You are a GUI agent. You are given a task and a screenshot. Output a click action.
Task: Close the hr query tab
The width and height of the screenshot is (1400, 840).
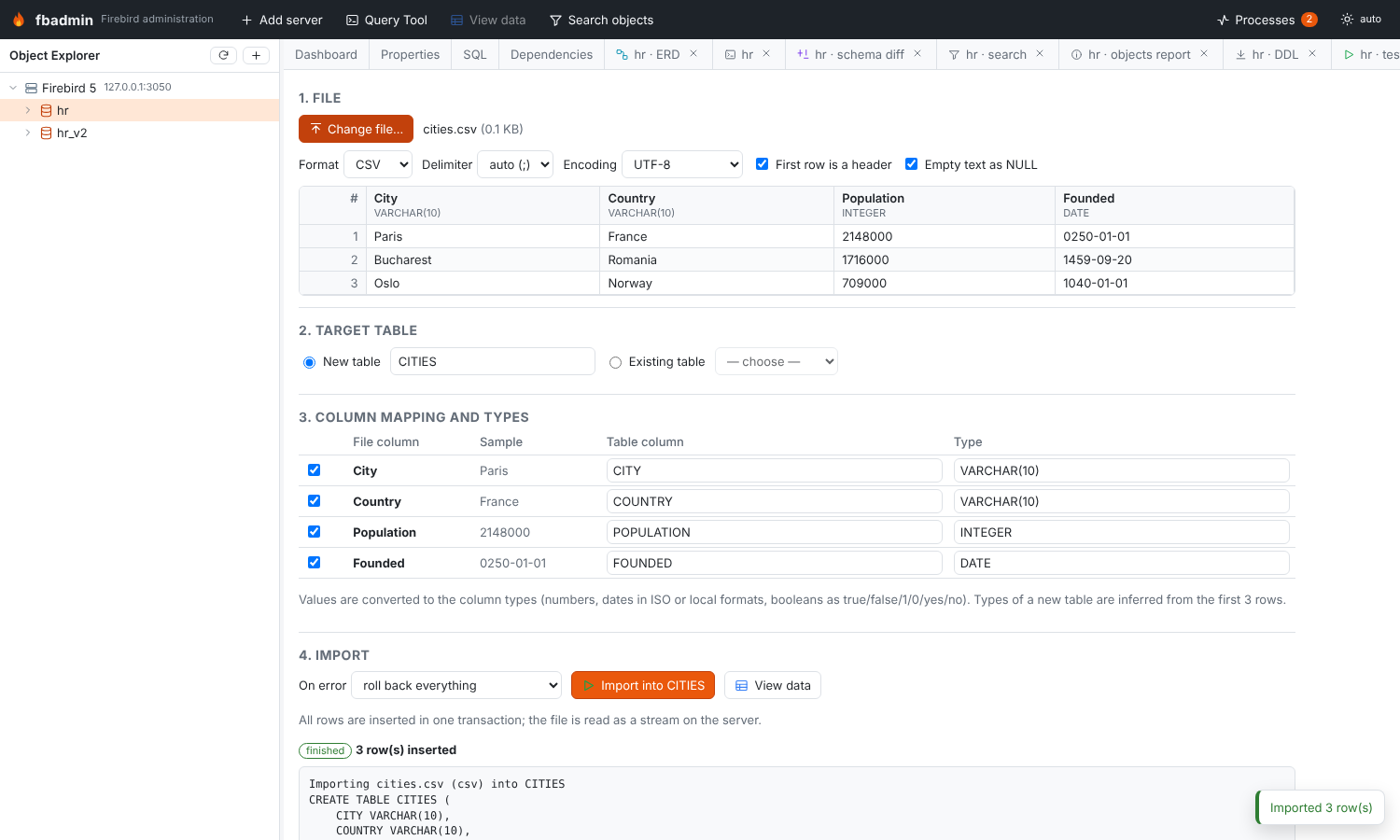point(766,54)
